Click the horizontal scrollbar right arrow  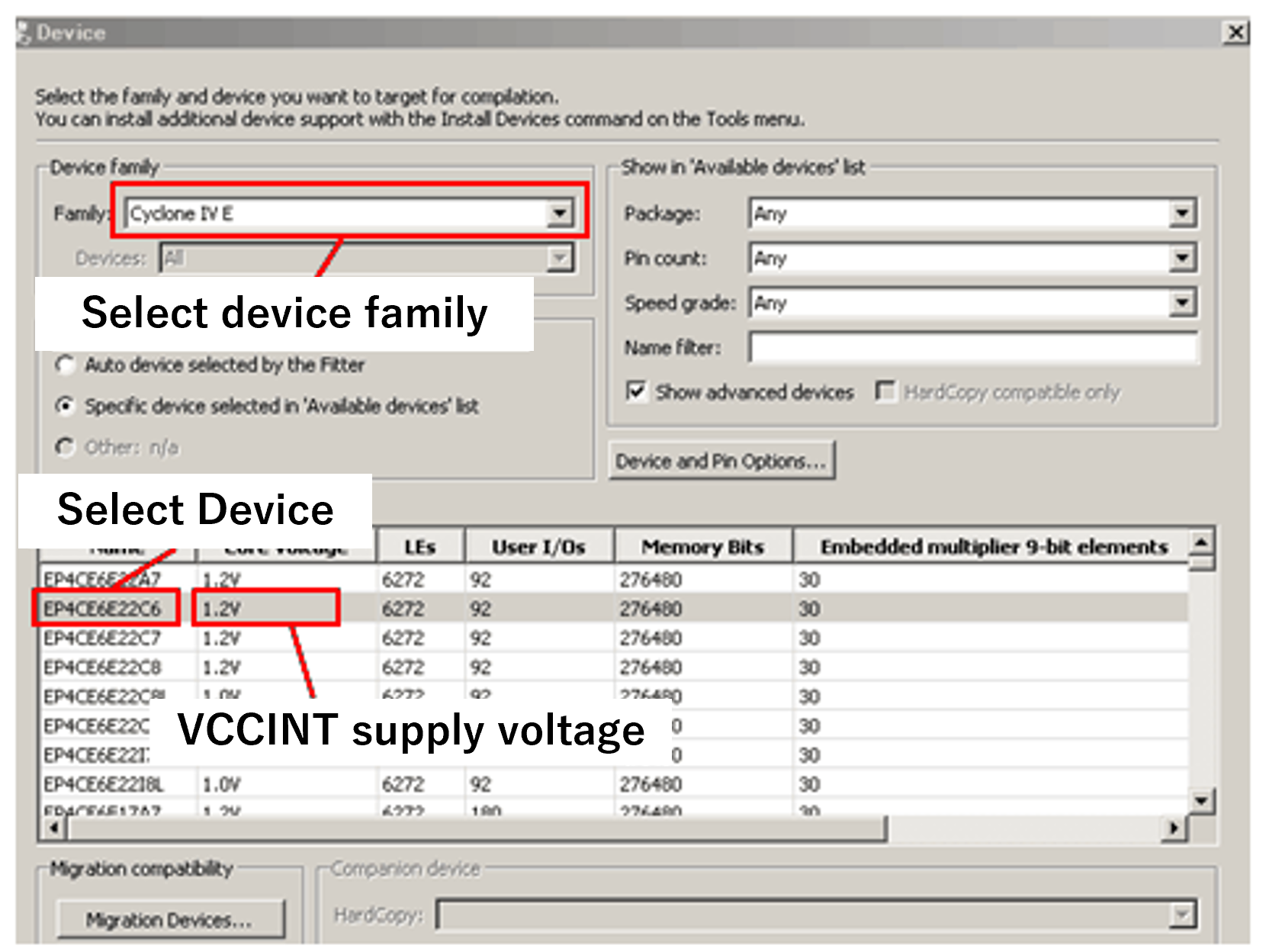(x=1174, y=828)
